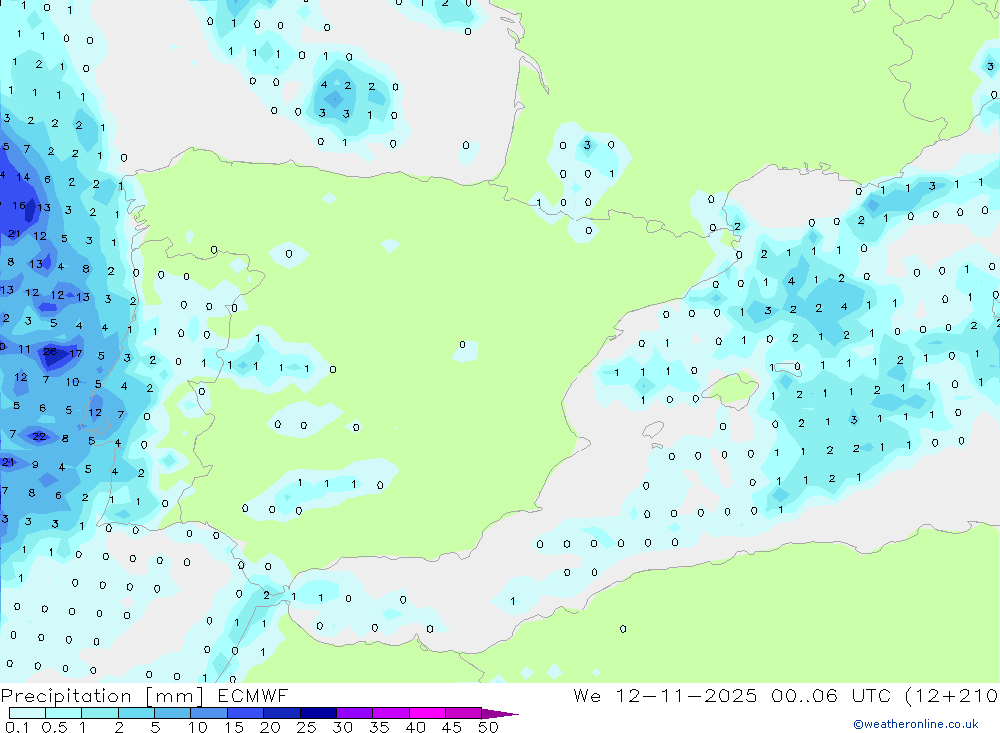Click the '10' precipitation value on the map
The height and width of the screenshot is (733, 1000).
(73, 382)
